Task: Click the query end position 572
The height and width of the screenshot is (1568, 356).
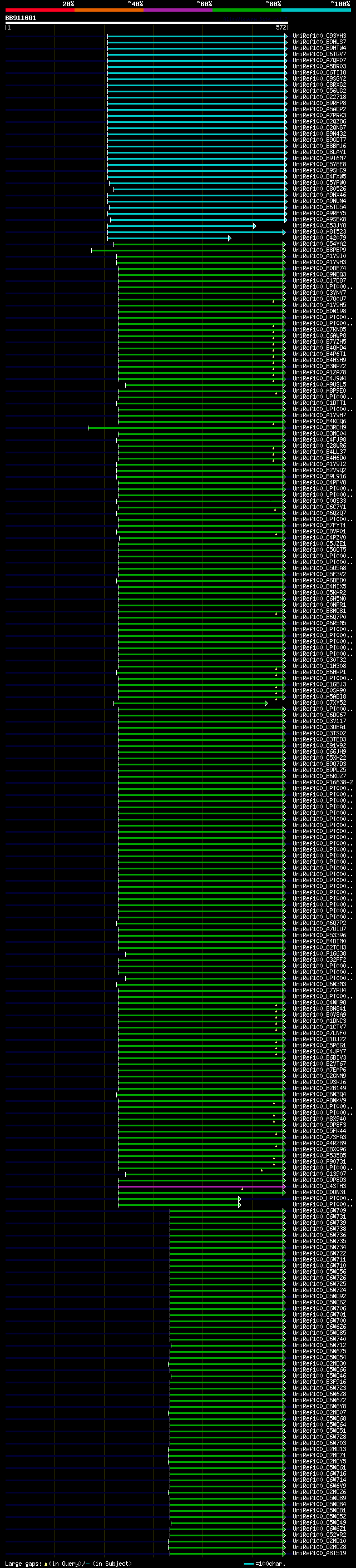Action: 280,27
